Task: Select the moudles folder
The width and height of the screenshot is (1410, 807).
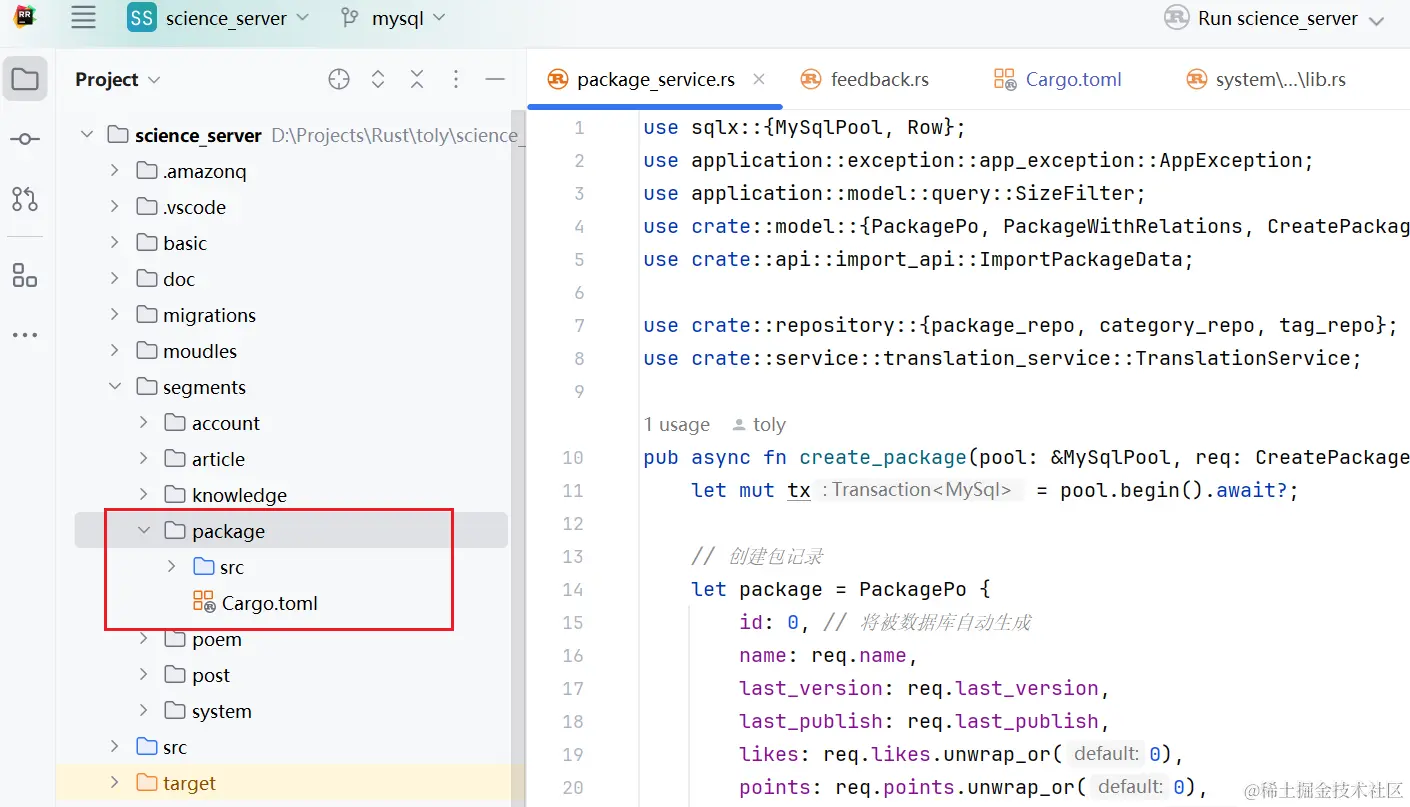Action: pos(200,351)
